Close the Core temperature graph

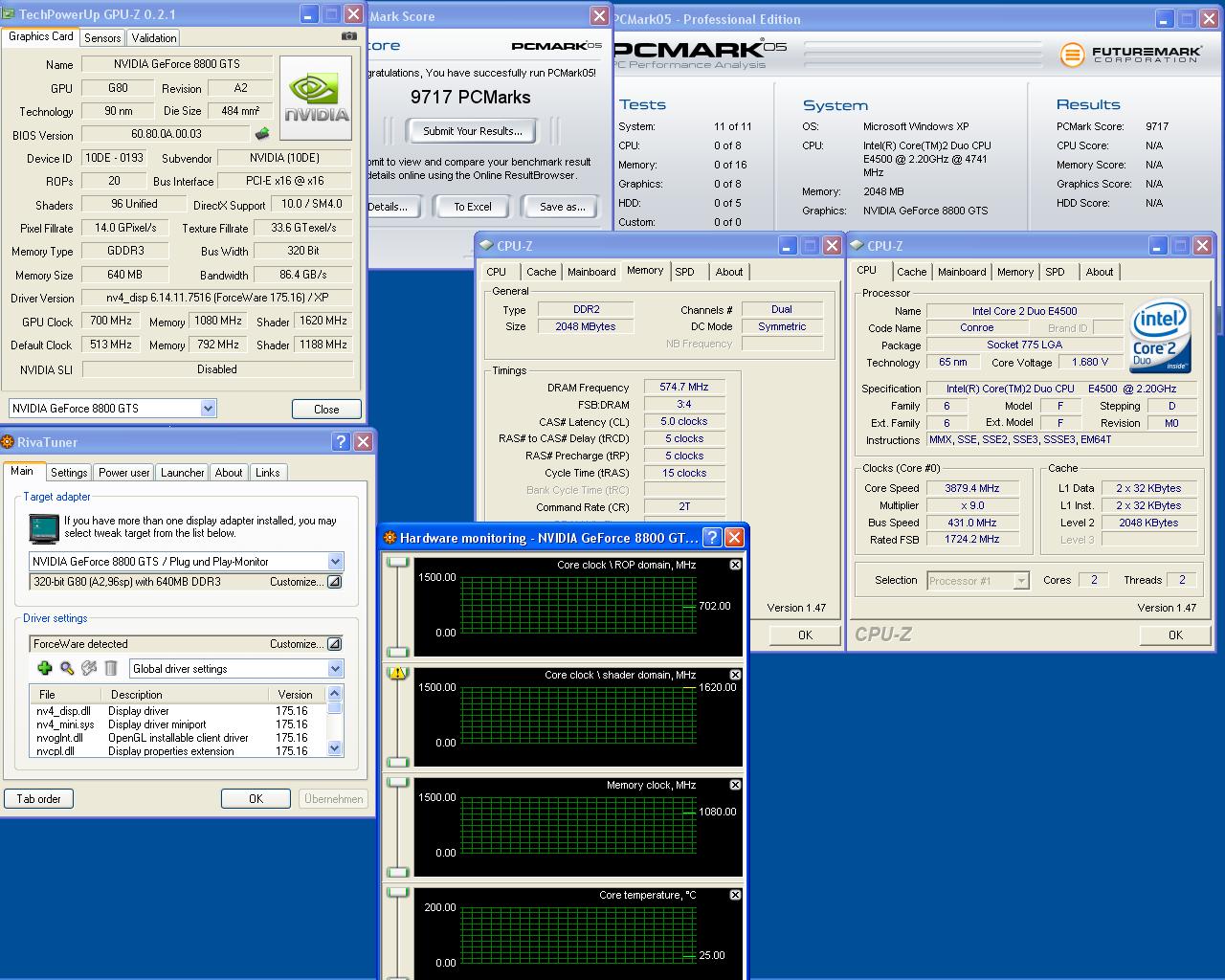735,895
